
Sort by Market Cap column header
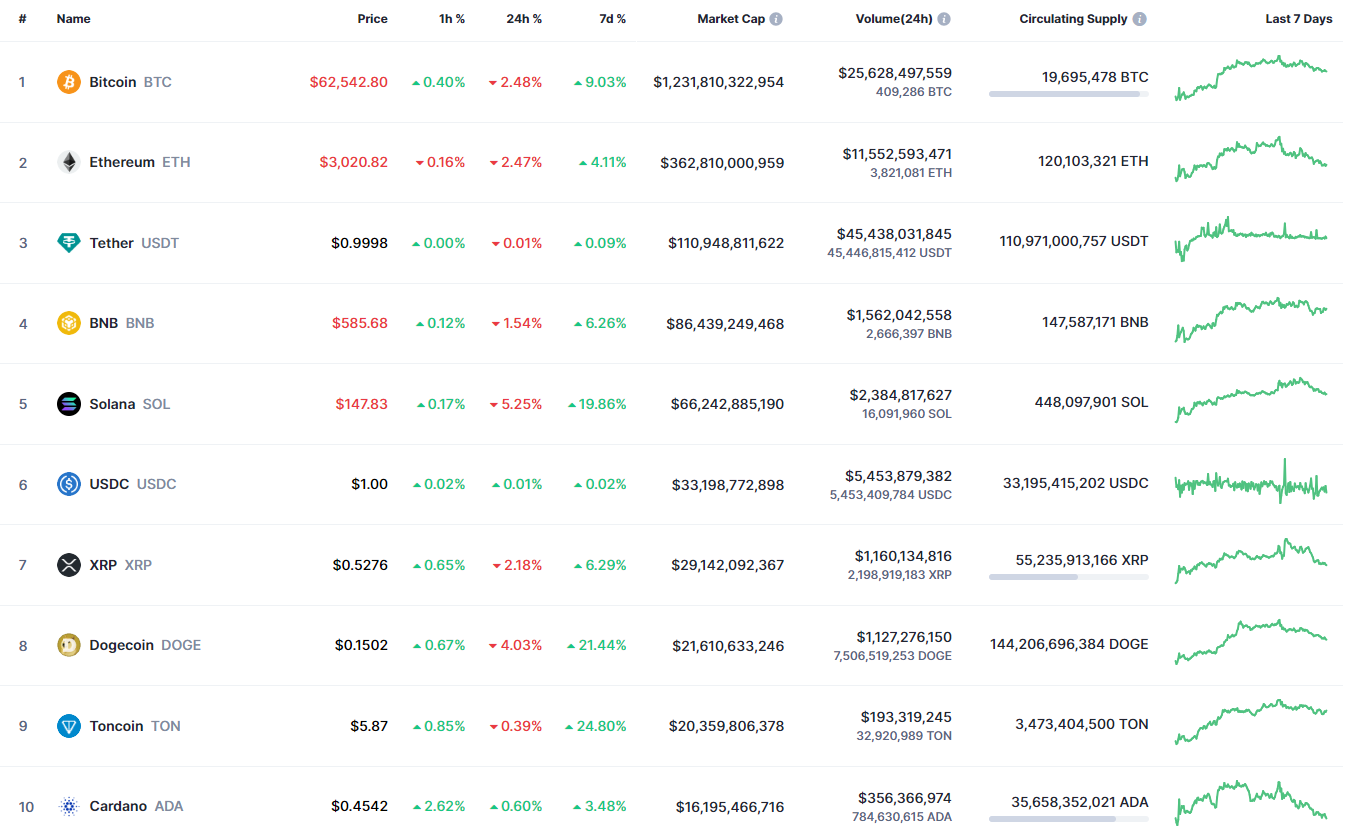coord(731,19)
